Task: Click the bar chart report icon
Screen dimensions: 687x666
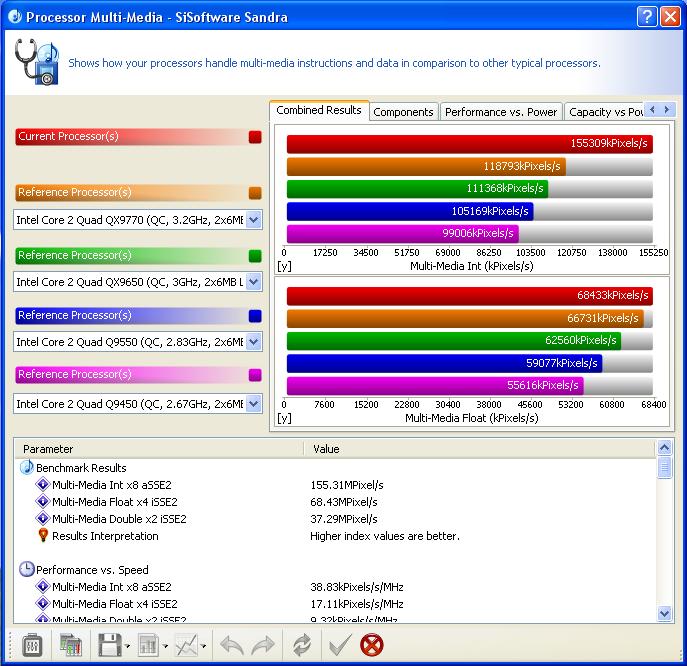Action: point(149,645)
